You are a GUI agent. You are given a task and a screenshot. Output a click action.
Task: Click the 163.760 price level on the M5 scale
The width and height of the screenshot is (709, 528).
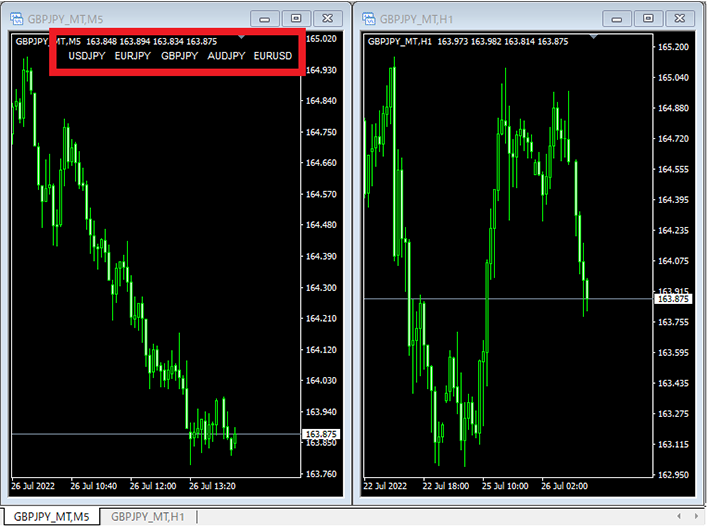tap(321, 474)
